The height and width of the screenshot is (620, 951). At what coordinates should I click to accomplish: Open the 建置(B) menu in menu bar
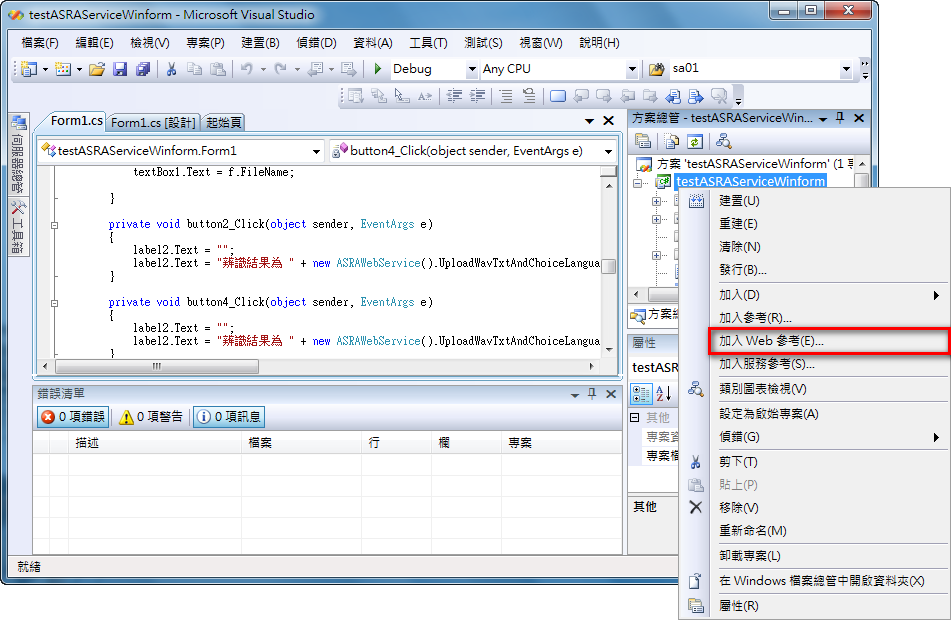(260, 43)
